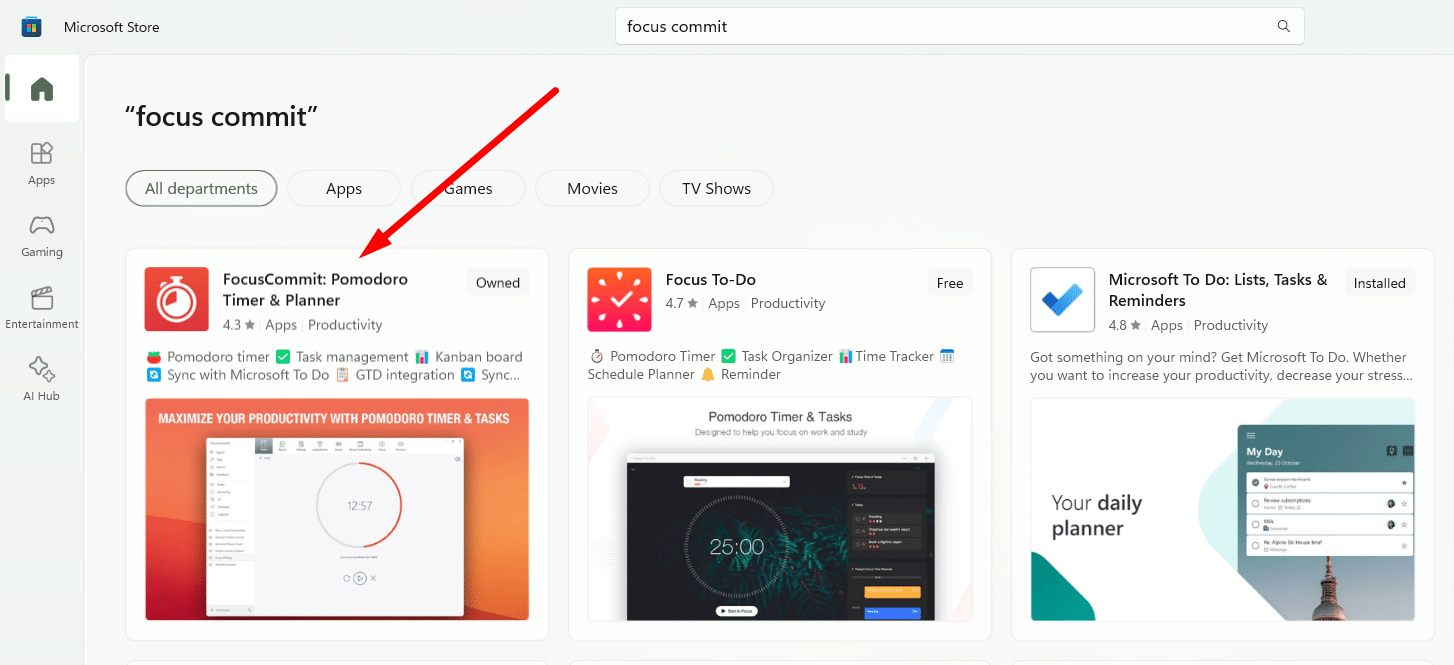The height and width of the screenshot is (665, 1454).
Task: Click the search box containing focus commit
Action: [x=960, y=27]
